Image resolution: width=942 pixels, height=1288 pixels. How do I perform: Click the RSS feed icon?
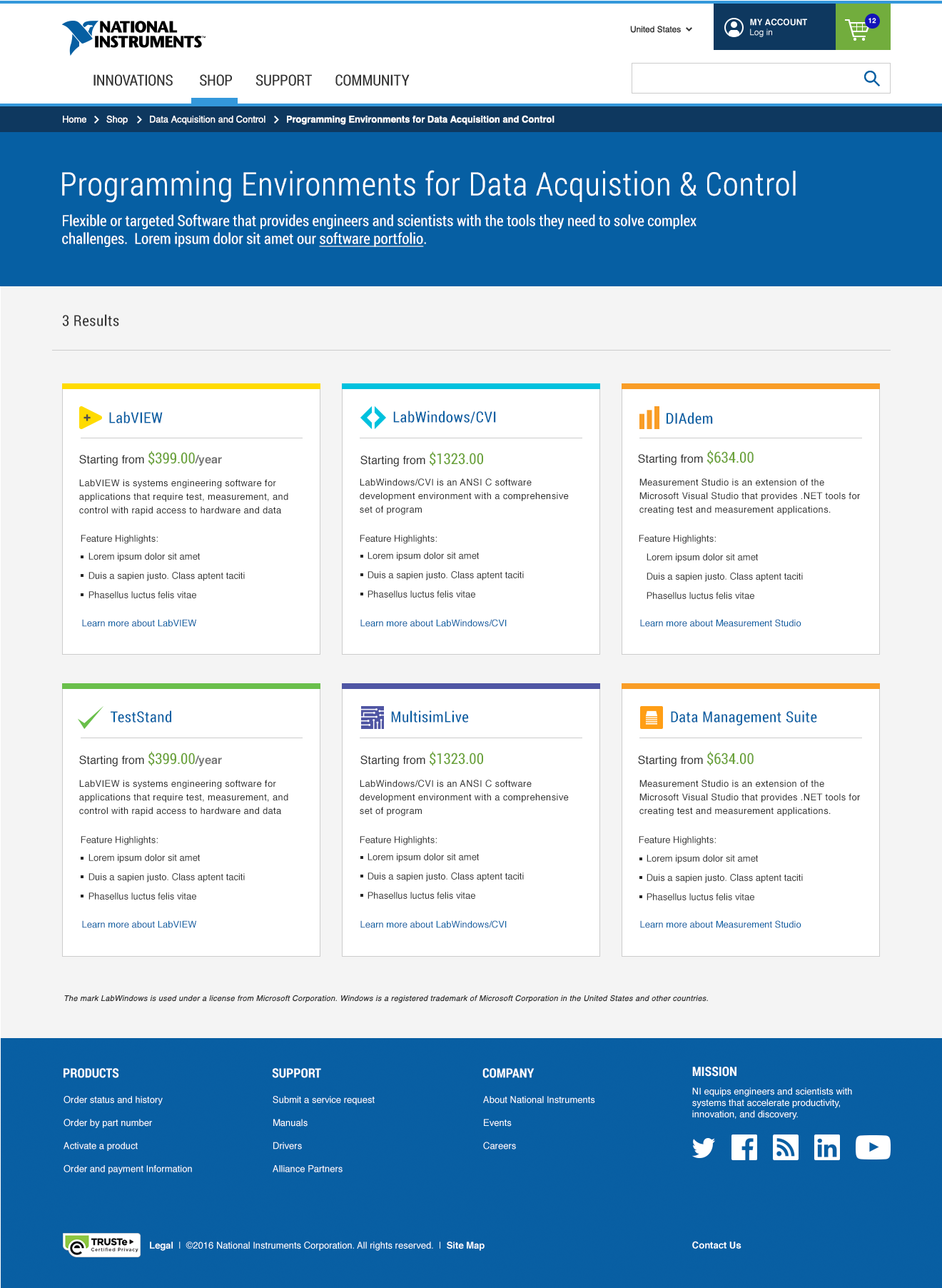tap(785, 1148)
